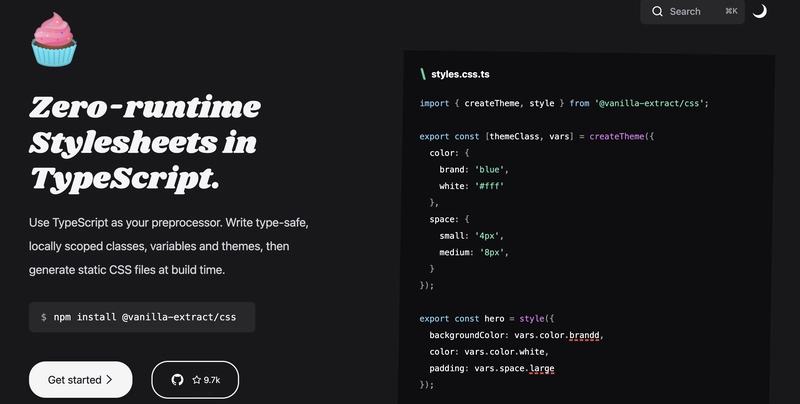Click the npm install @vanilla-extract/css command

click(142, 317)
